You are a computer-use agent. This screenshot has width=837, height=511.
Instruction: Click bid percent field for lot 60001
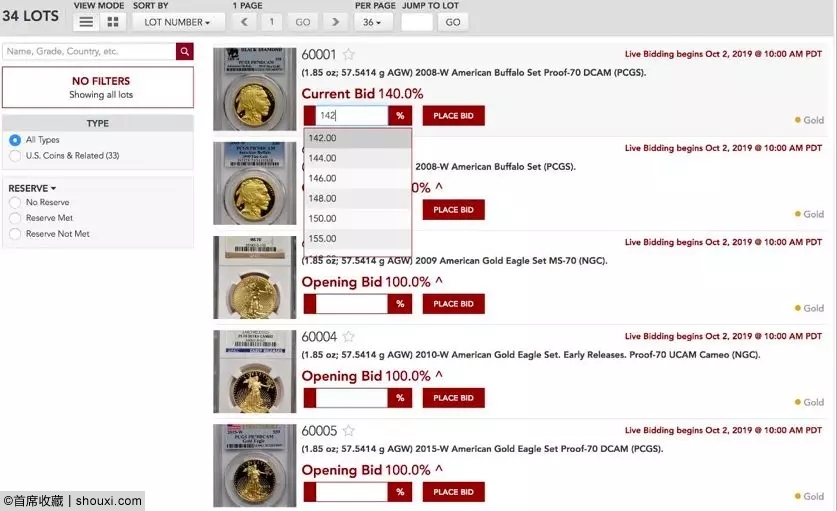click(x=352, y=116)
